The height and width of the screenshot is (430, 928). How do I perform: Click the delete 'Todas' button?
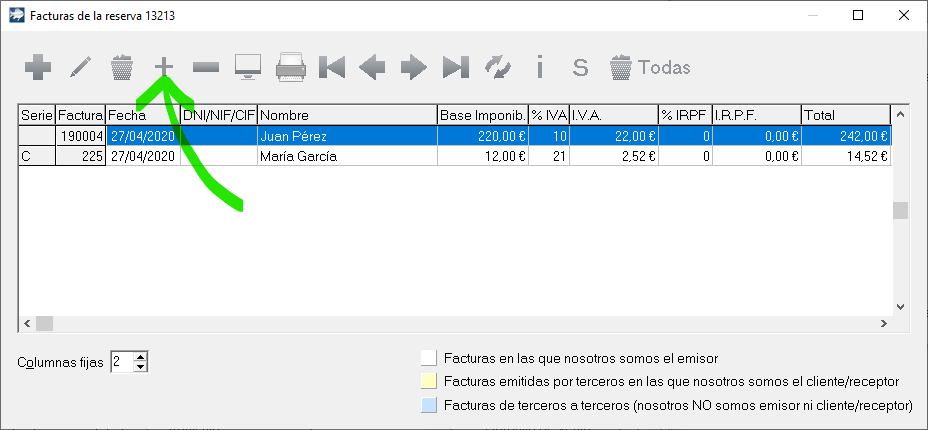650,67
